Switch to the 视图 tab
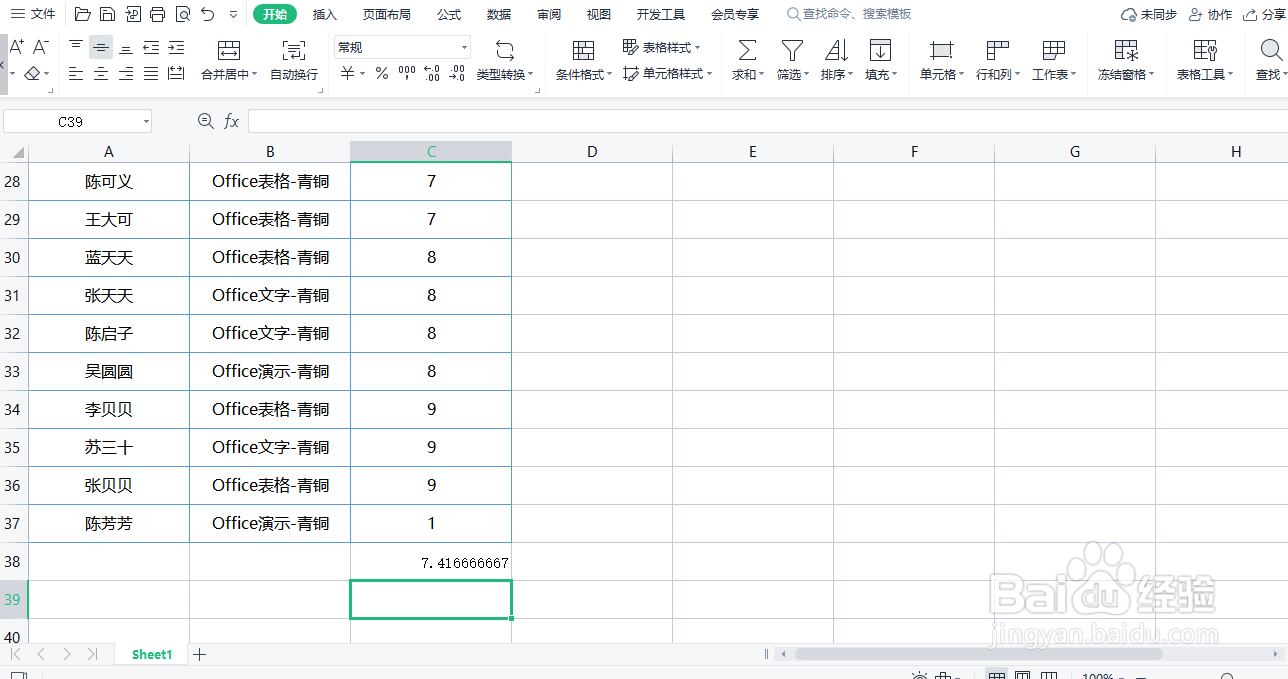 tap(599, 15)
